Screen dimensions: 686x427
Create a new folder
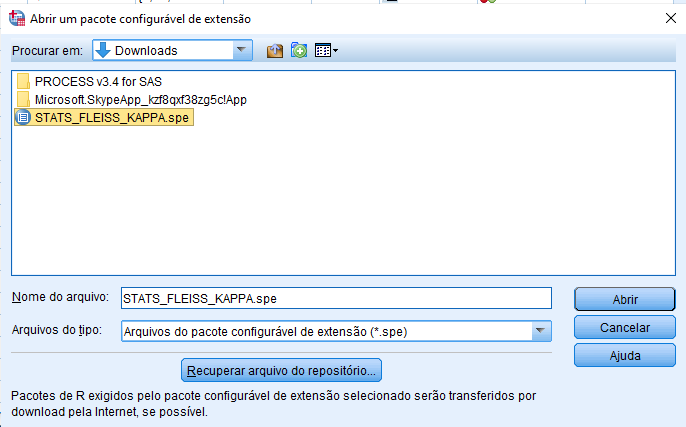pyautogui.click(x=299, y=51)
